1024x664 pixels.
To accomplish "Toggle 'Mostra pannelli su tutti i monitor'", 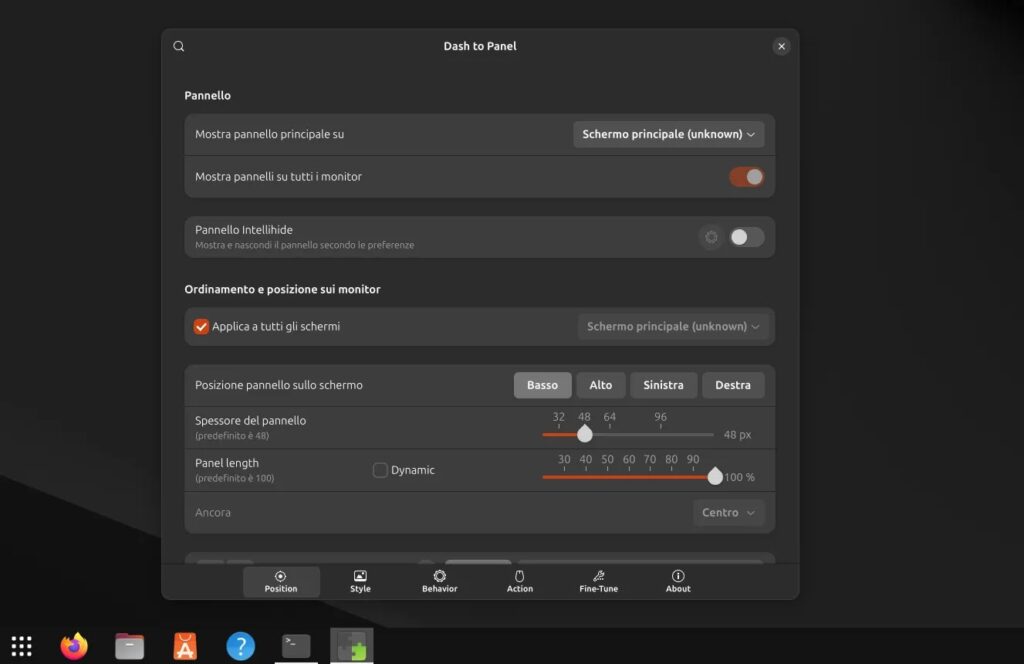I will click(x=746, y=176).
